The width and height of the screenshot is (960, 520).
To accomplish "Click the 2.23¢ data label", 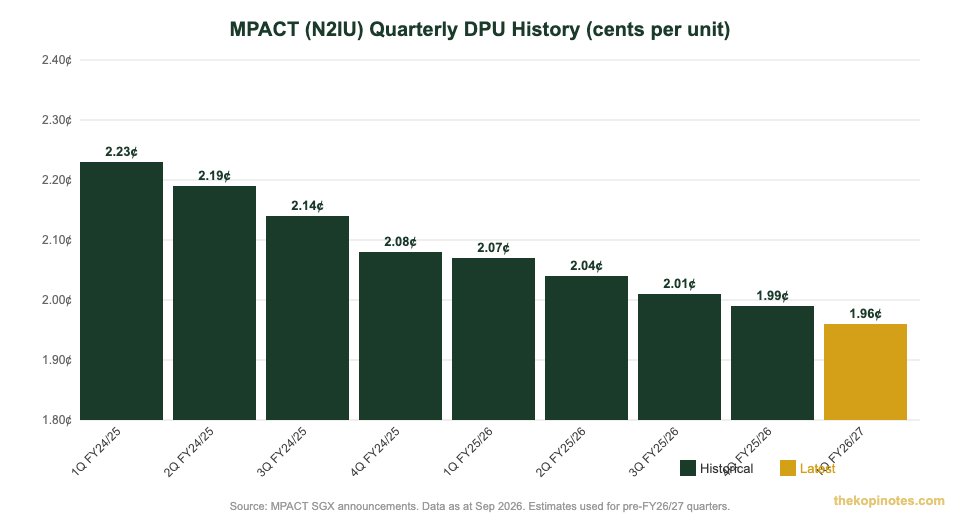I will click(x=121, y=151).
